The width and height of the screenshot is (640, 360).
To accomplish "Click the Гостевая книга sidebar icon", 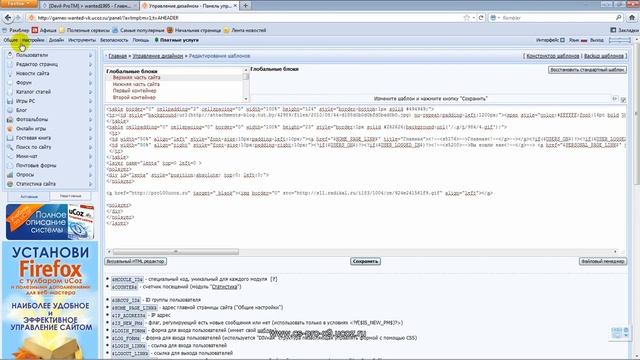I will pos(10,138).
